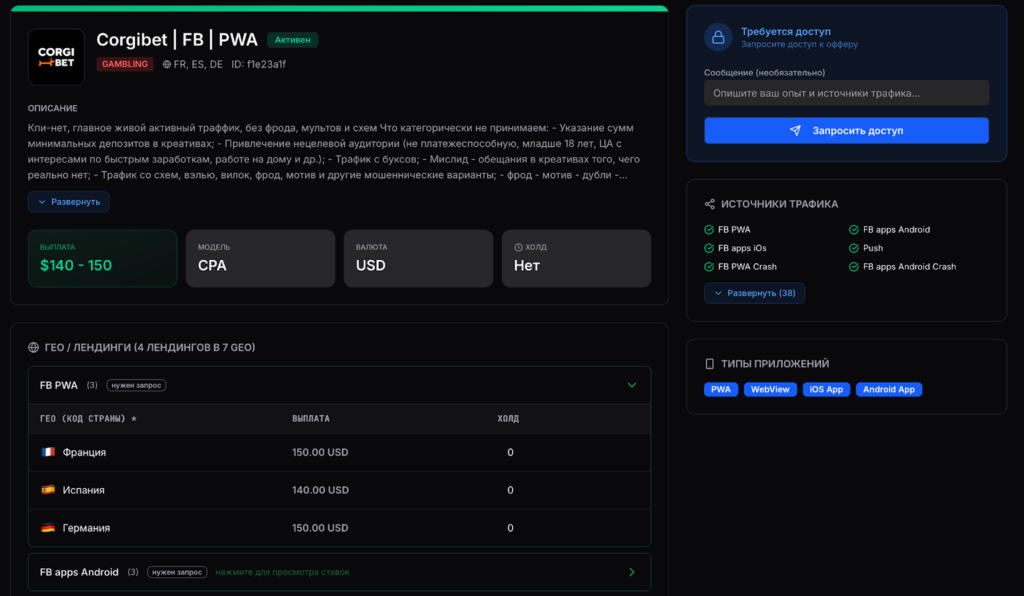Image resolution: width=1024 pixels, height=596 pixels.
Task: Click the check icon beside FB PWA Crash
Action: coord(709,266)
